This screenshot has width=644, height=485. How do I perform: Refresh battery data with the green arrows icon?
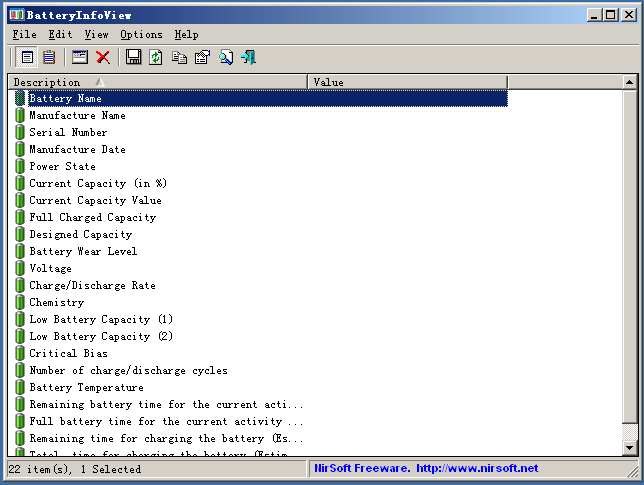click(156, 57)
